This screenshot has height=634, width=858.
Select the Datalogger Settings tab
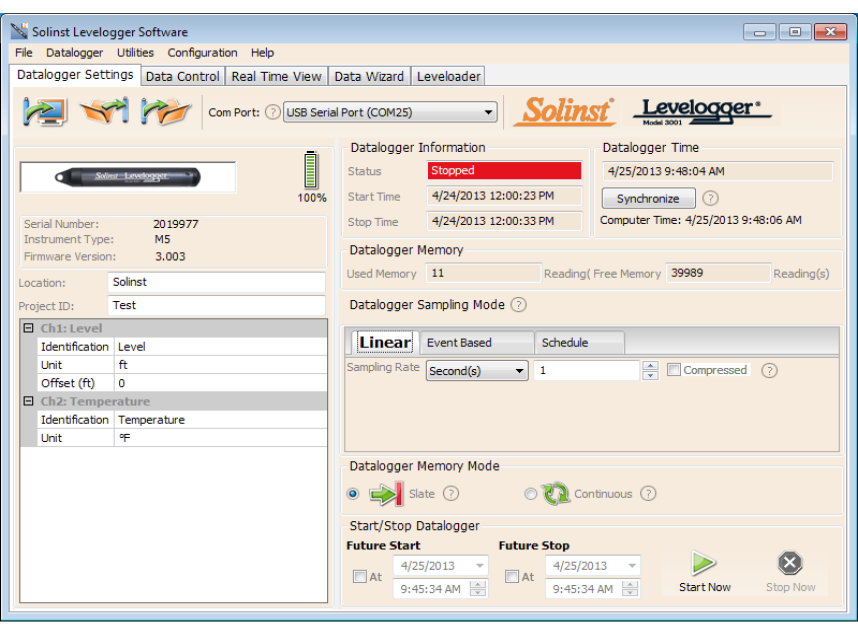click(x=75, y=74)
